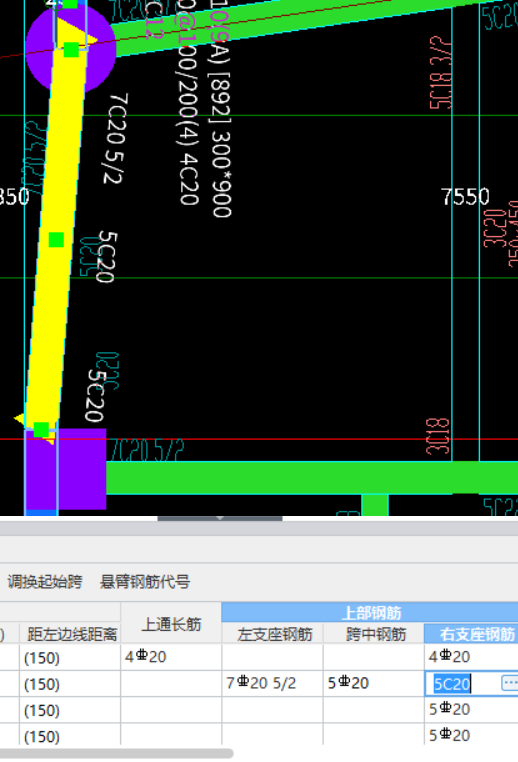
Task: Select the horizontal green beam beside the square column
Action: (x=311, y=478)
